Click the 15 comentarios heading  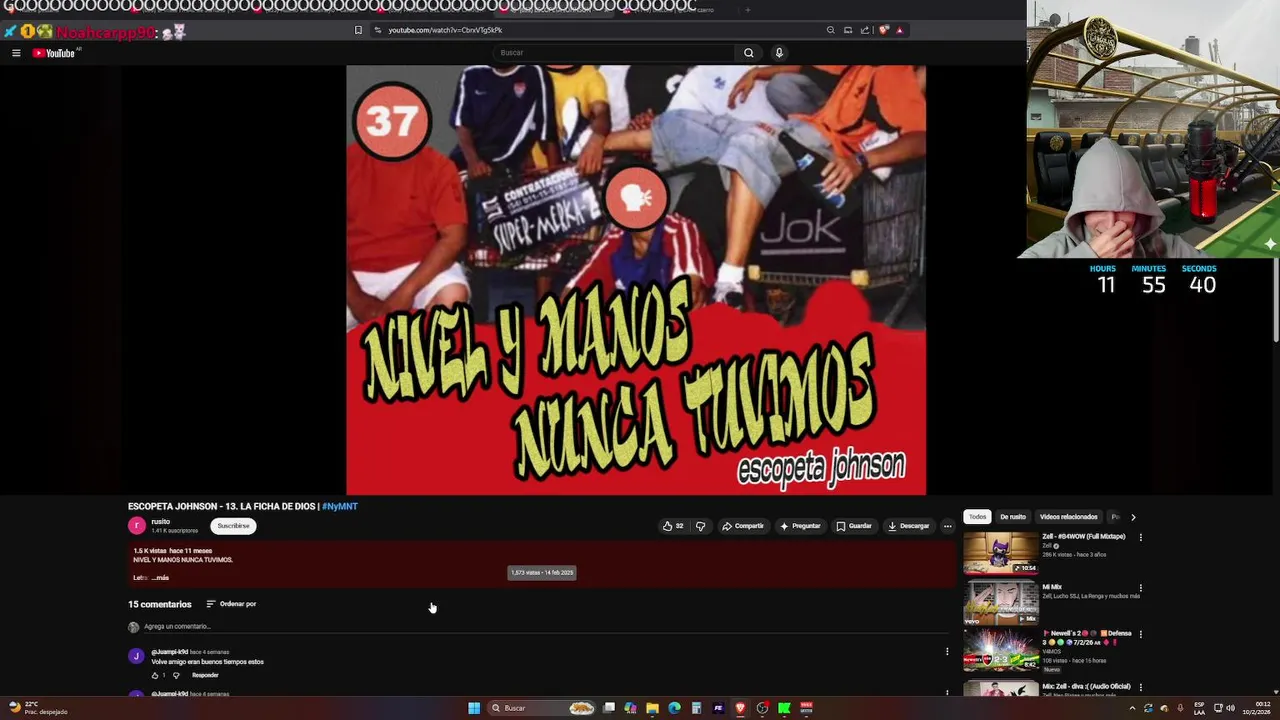pos(159,604)
